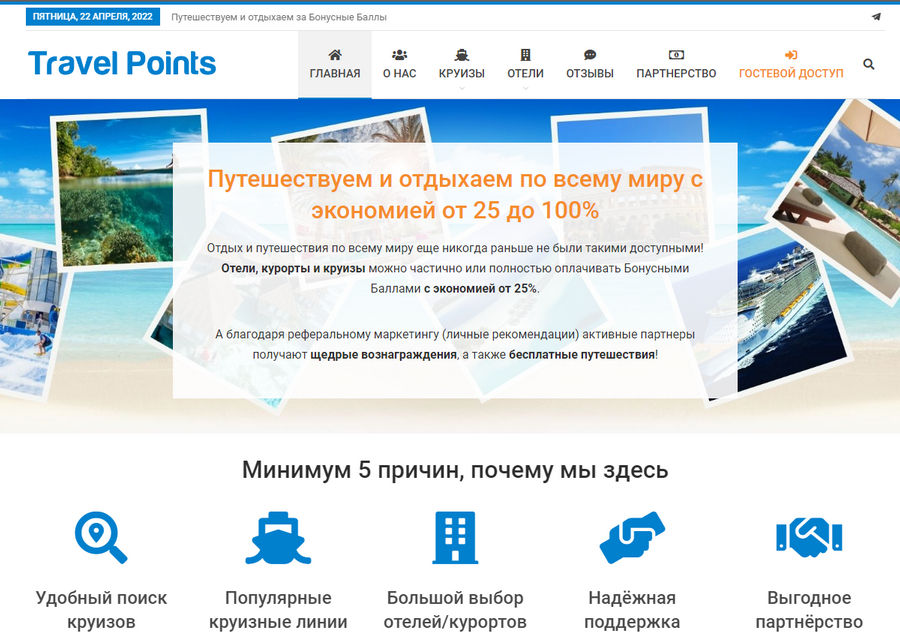The image size is (900, 640).
Task: Click the large handshake partnership icon
Action: (809, 538)
